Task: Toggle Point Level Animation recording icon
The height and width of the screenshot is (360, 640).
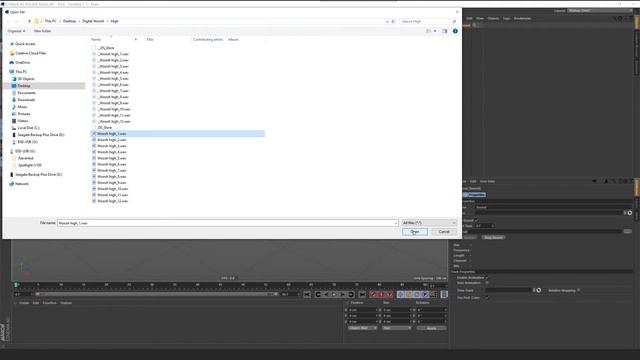Action: tap(433, 294)
